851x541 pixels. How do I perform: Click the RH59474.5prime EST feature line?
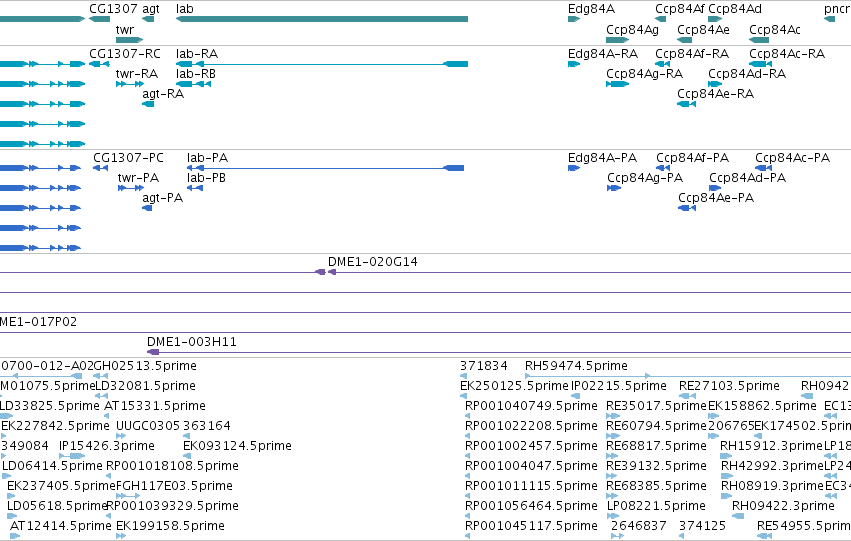pyautogui.click(x=587, y=375)
